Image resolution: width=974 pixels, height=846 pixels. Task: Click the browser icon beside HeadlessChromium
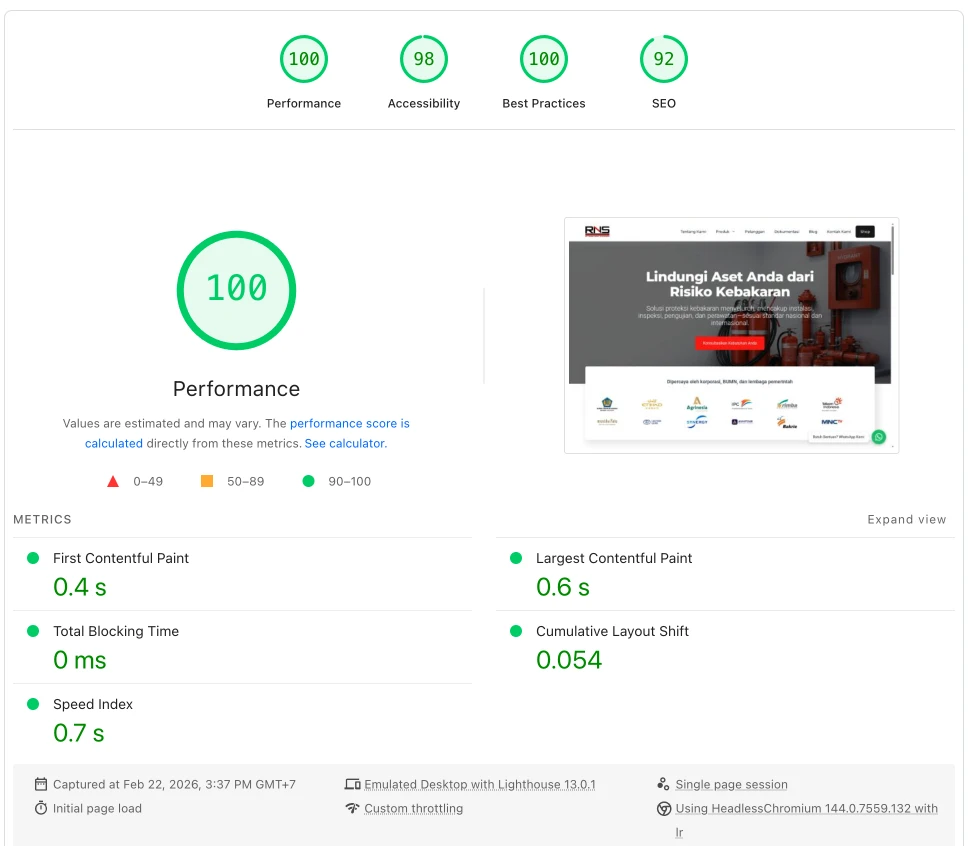pos(664,808)
